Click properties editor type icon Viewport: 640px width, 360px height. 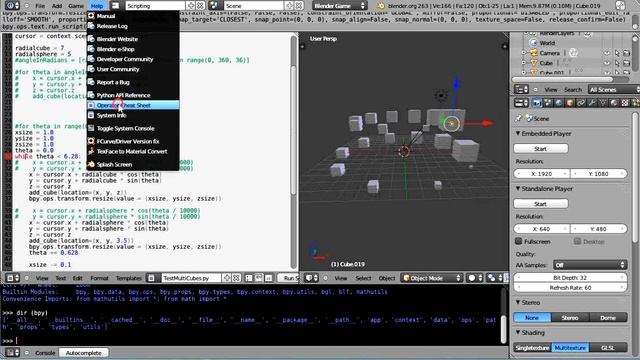[x=521, y=103]
